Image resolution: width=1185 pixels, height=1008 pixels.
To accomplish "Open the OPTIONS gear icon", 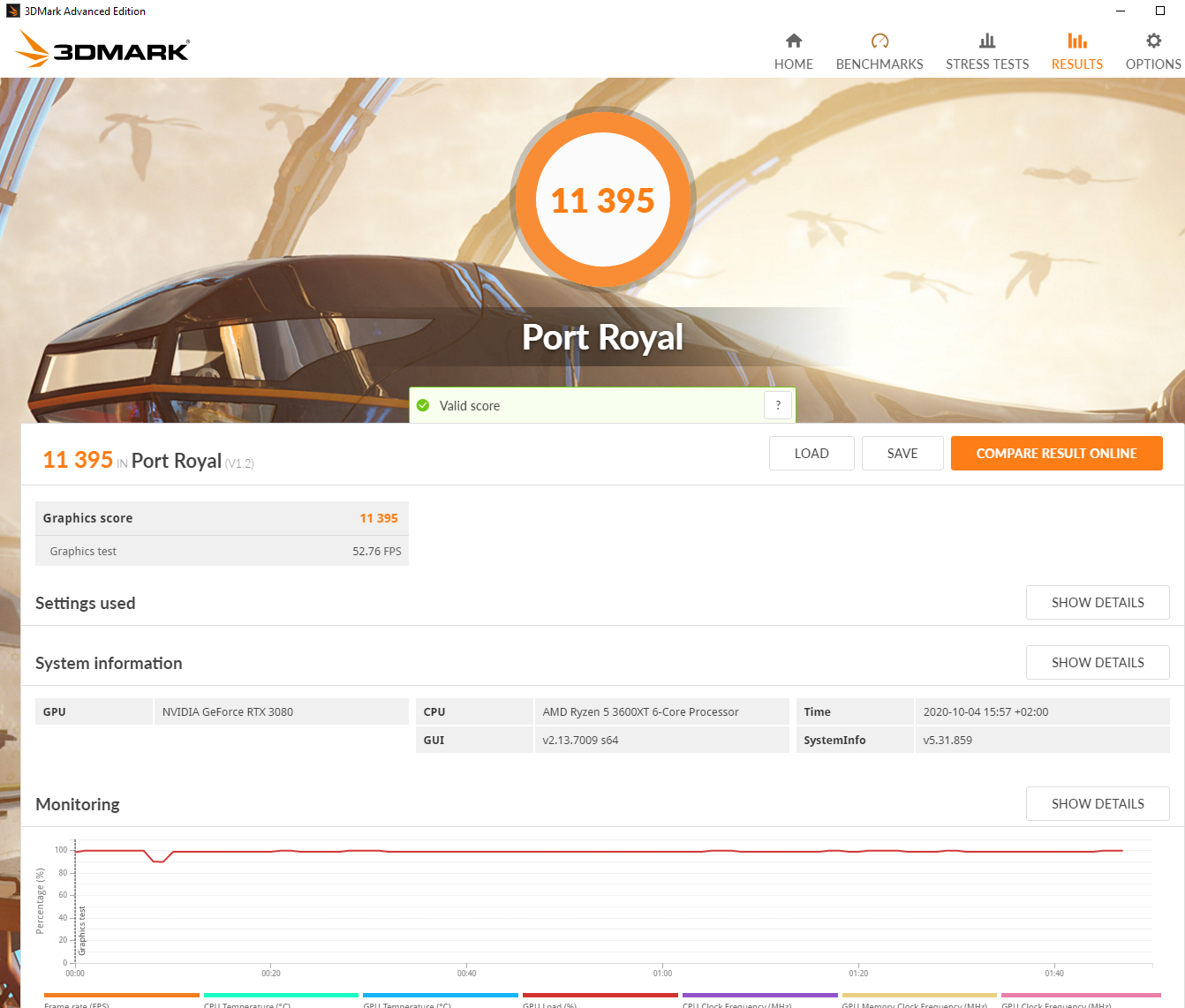I will click(1153, 41).
